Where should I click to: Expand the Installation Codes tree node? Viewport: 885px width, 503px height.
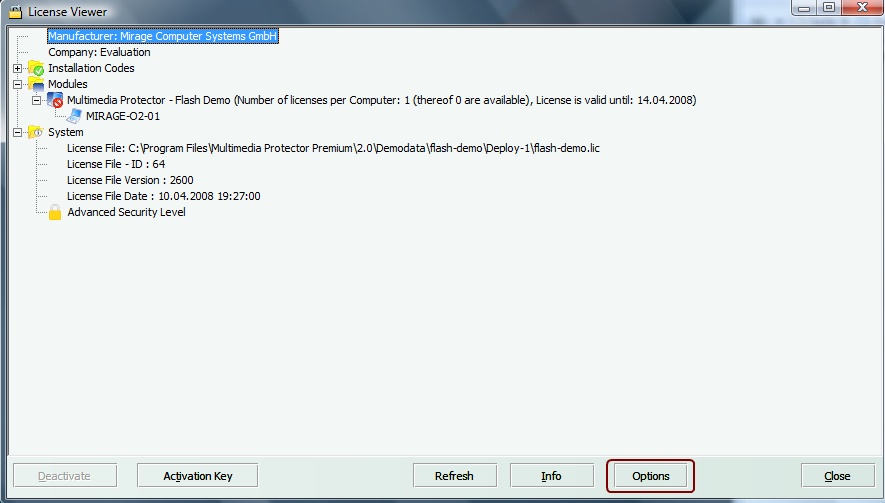point(17,68)
